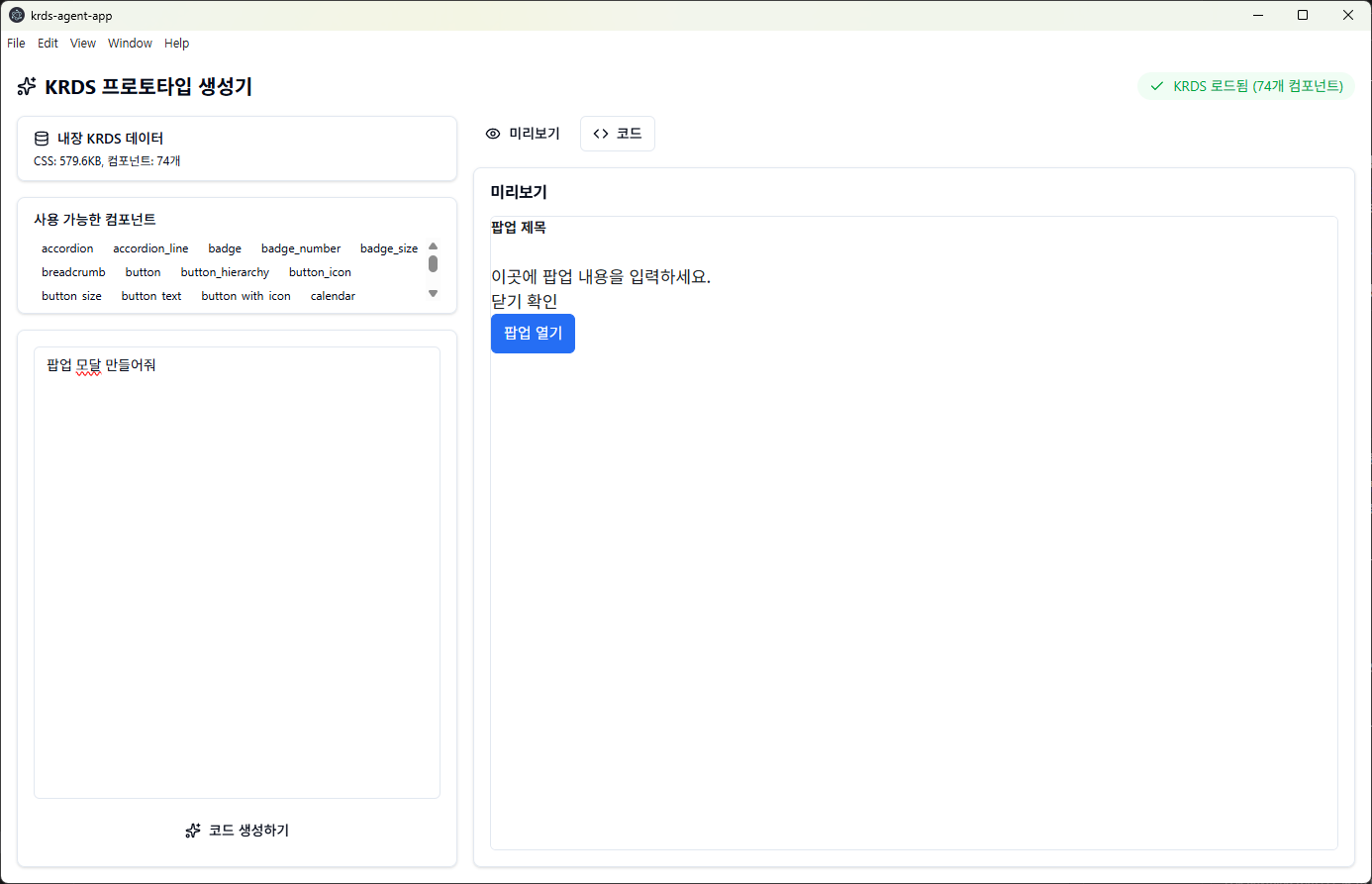The image size is (1372, 884).
Task: Click into the prompt text area
Action: (x=237, y=572)
